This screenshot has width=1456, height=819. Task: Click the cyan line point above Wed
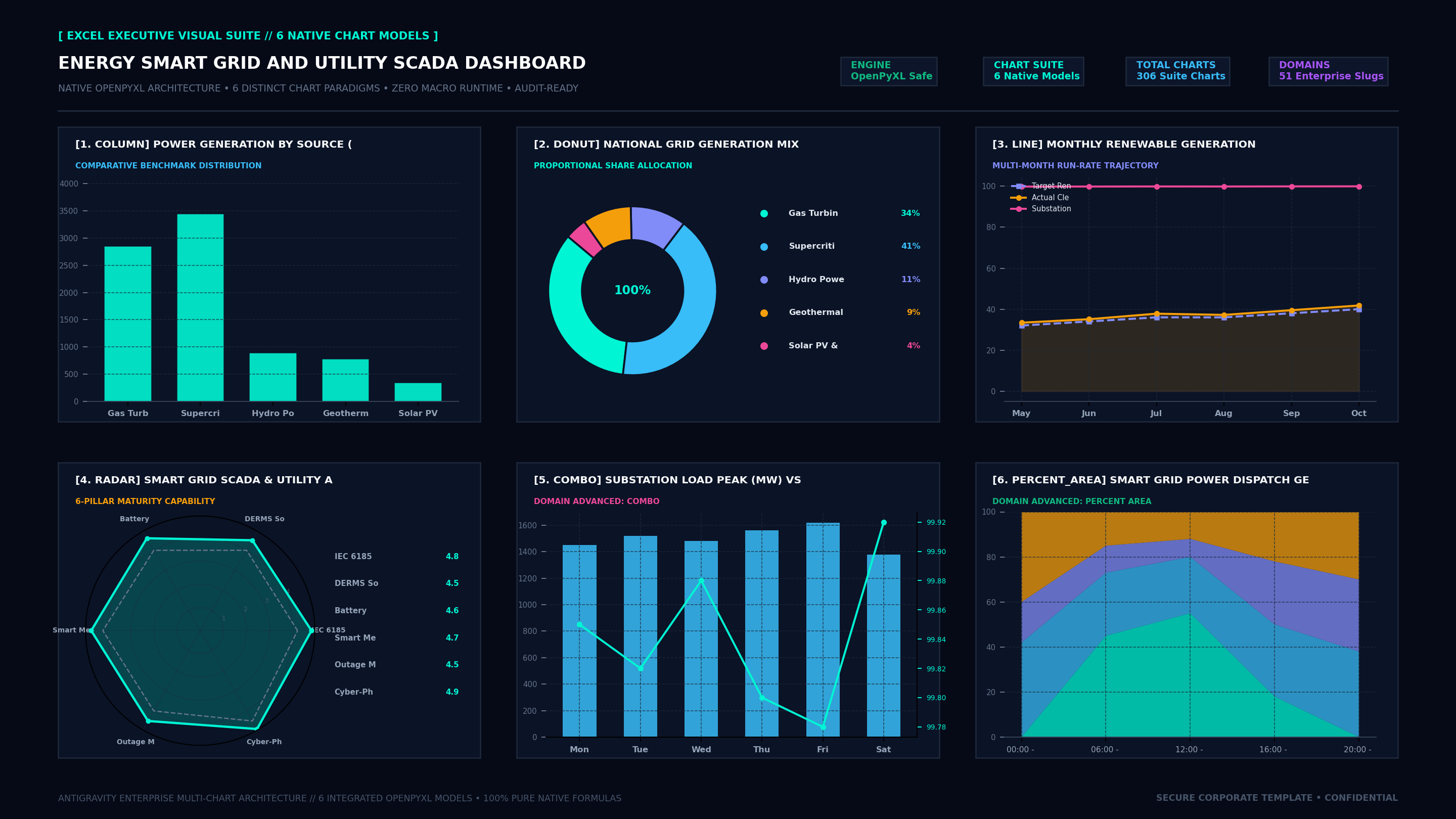pos(701,580)
